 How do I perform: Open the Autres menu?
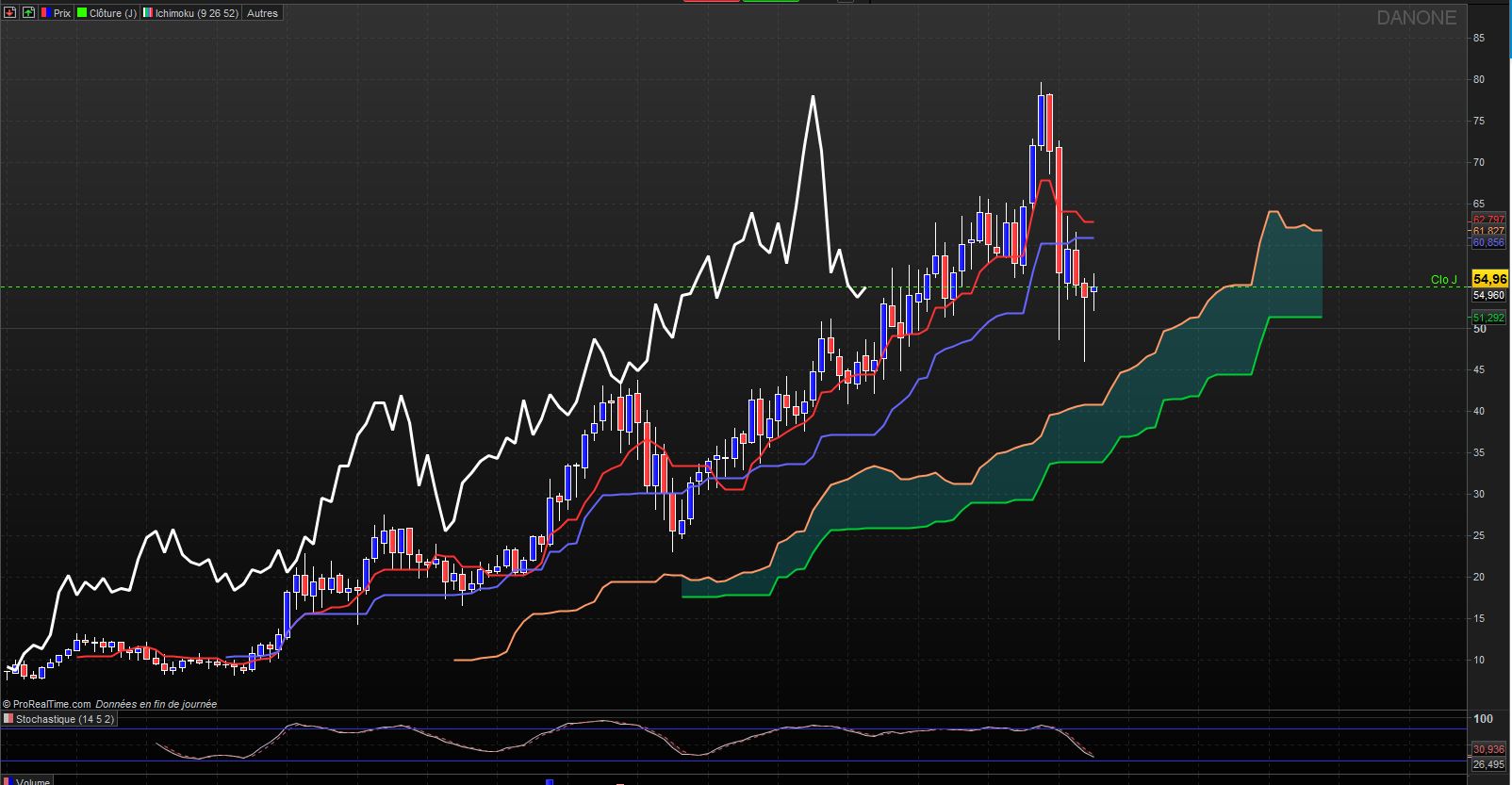click(262, 13)
